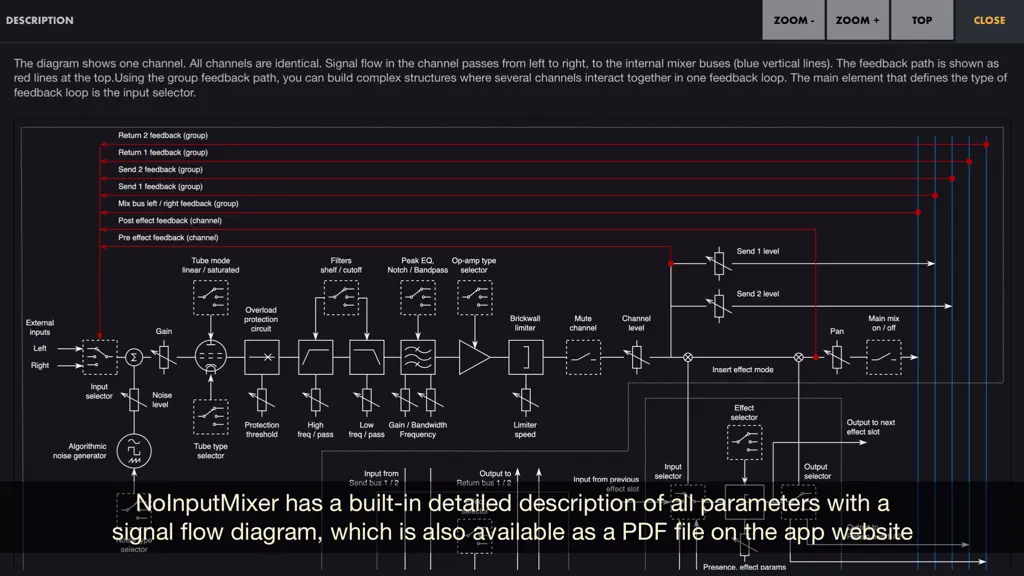Click the Protection threshold potentiometer
Viewport: 1024px width, 576px height.
coord(262,400)
